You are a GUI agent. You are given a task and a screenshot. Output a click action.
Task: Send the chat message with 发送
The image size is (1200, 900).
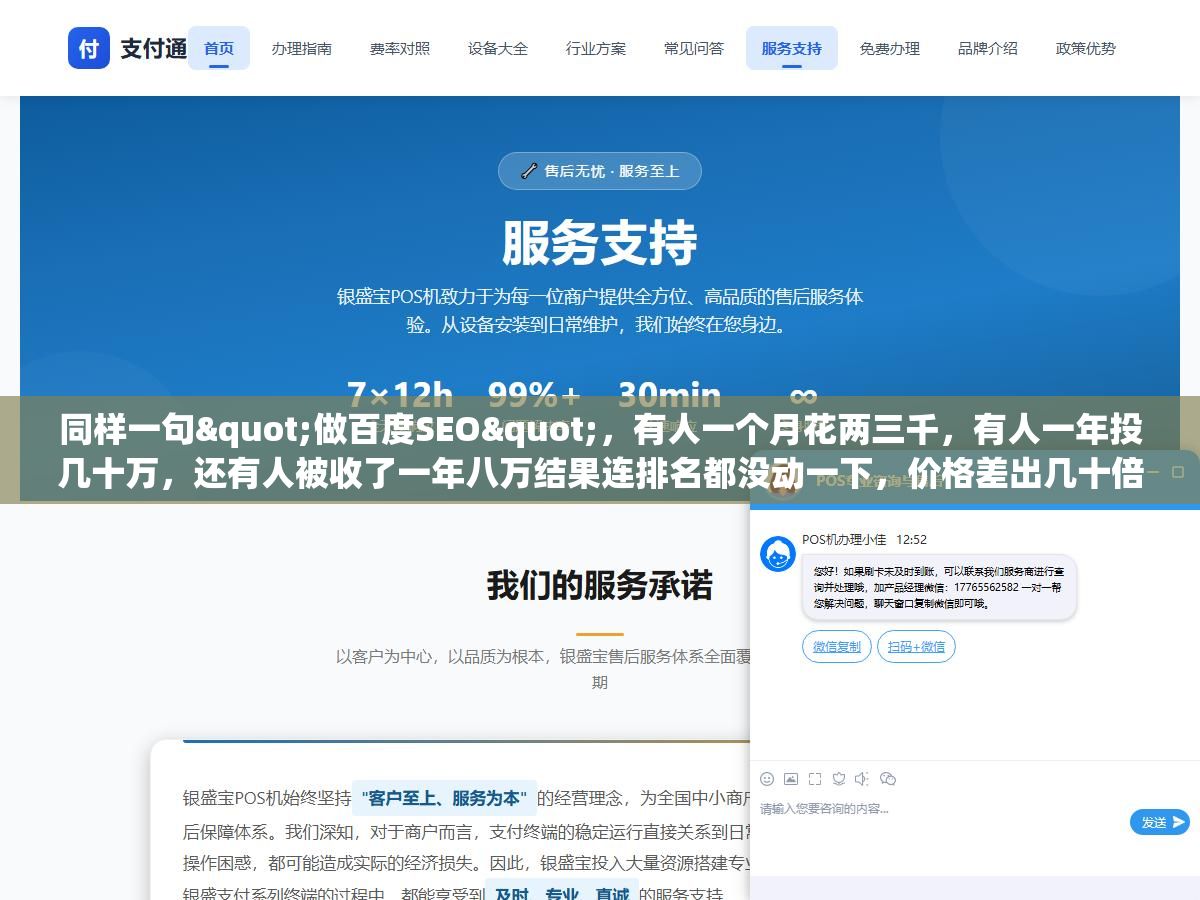coord(1159,822)
